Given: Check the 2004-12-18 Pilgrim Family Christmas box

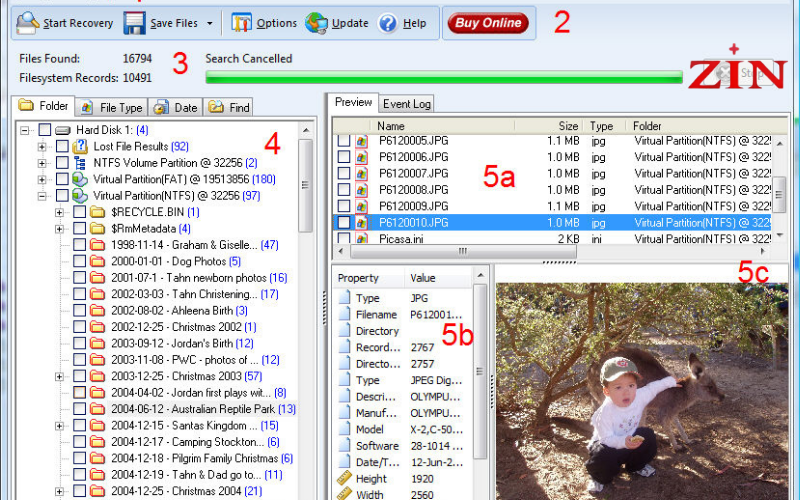Looking at the screenshot, I should 79,458.
